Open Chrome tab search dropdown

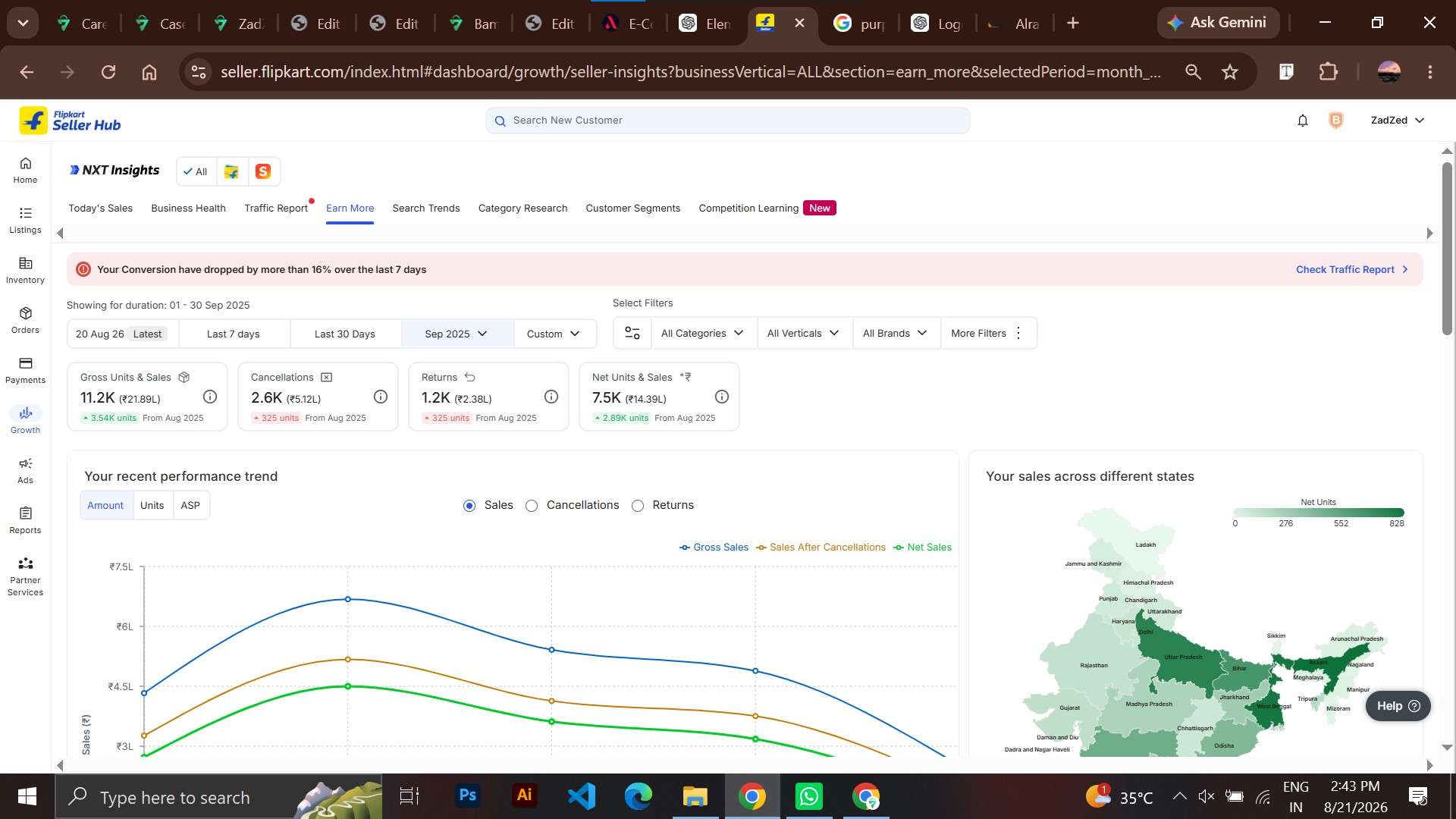tap(23, 23)
